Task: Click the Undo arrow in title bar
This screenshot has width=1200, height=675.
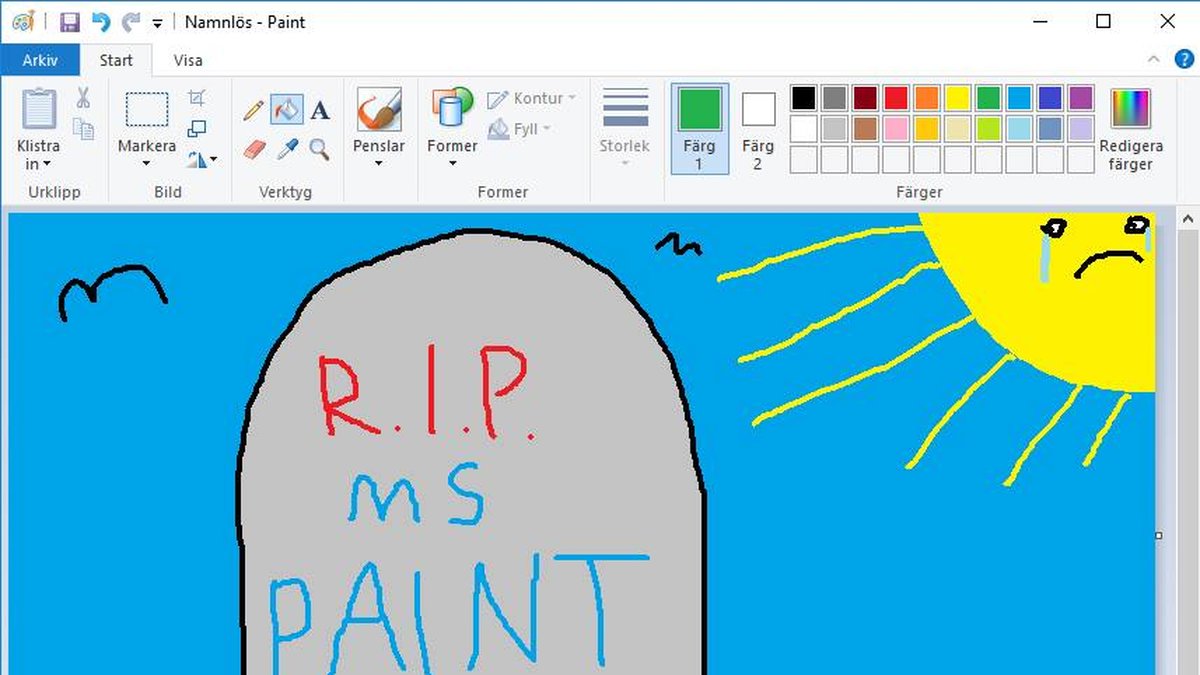Action: click(x=100, y=22)
